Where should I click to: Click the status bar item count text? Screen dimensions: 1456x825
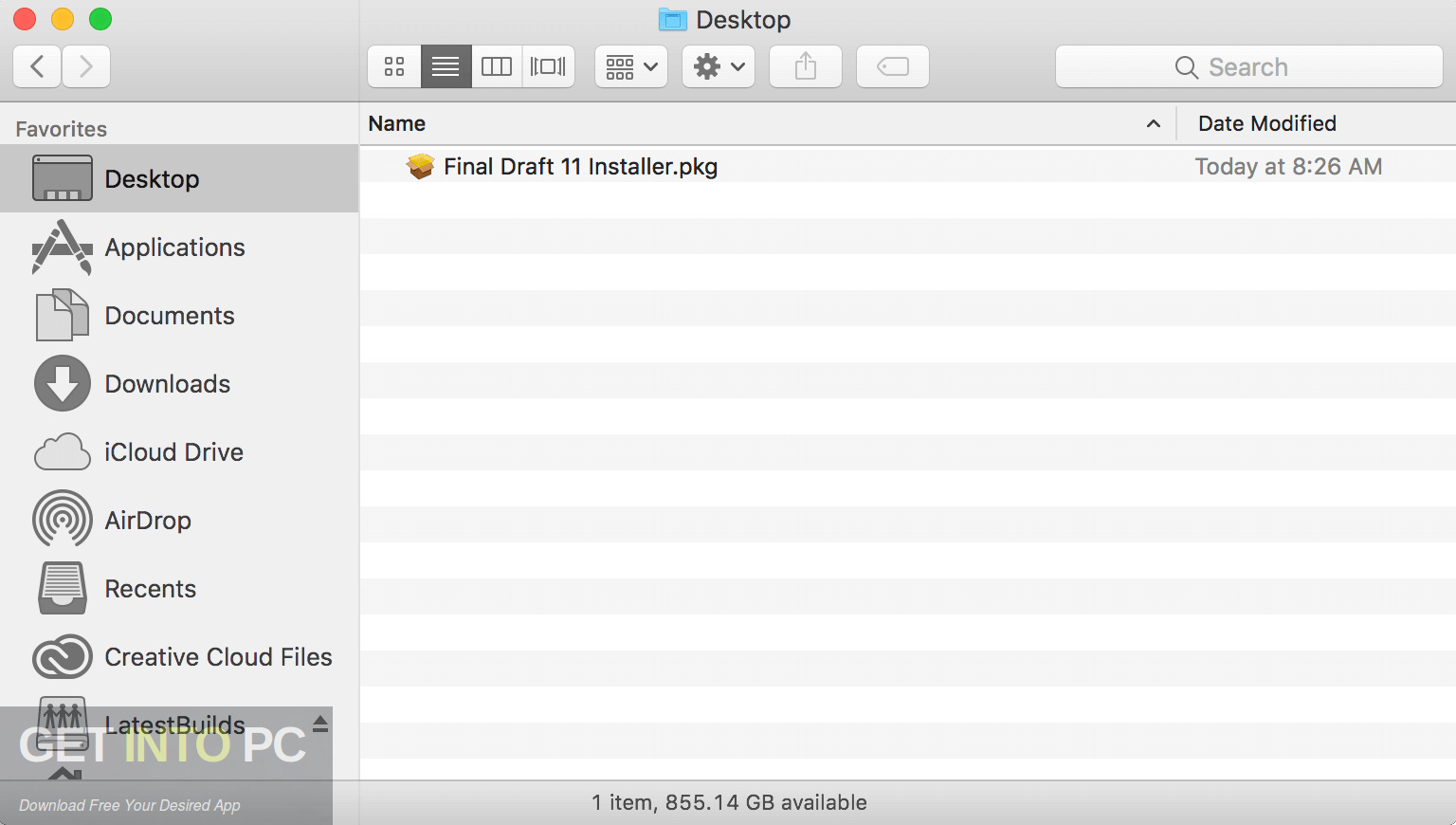[729, 802]
